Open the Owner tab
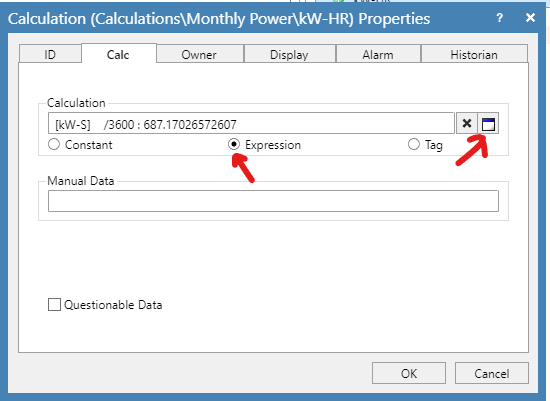The width and height of the screenshot is (550, 401). click(200, 54)
